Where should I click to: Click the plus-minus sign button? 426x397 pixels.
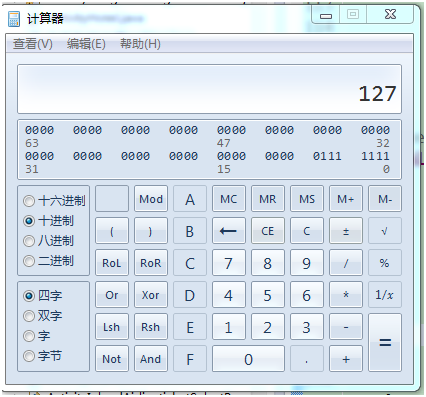[x=346, y=231]
